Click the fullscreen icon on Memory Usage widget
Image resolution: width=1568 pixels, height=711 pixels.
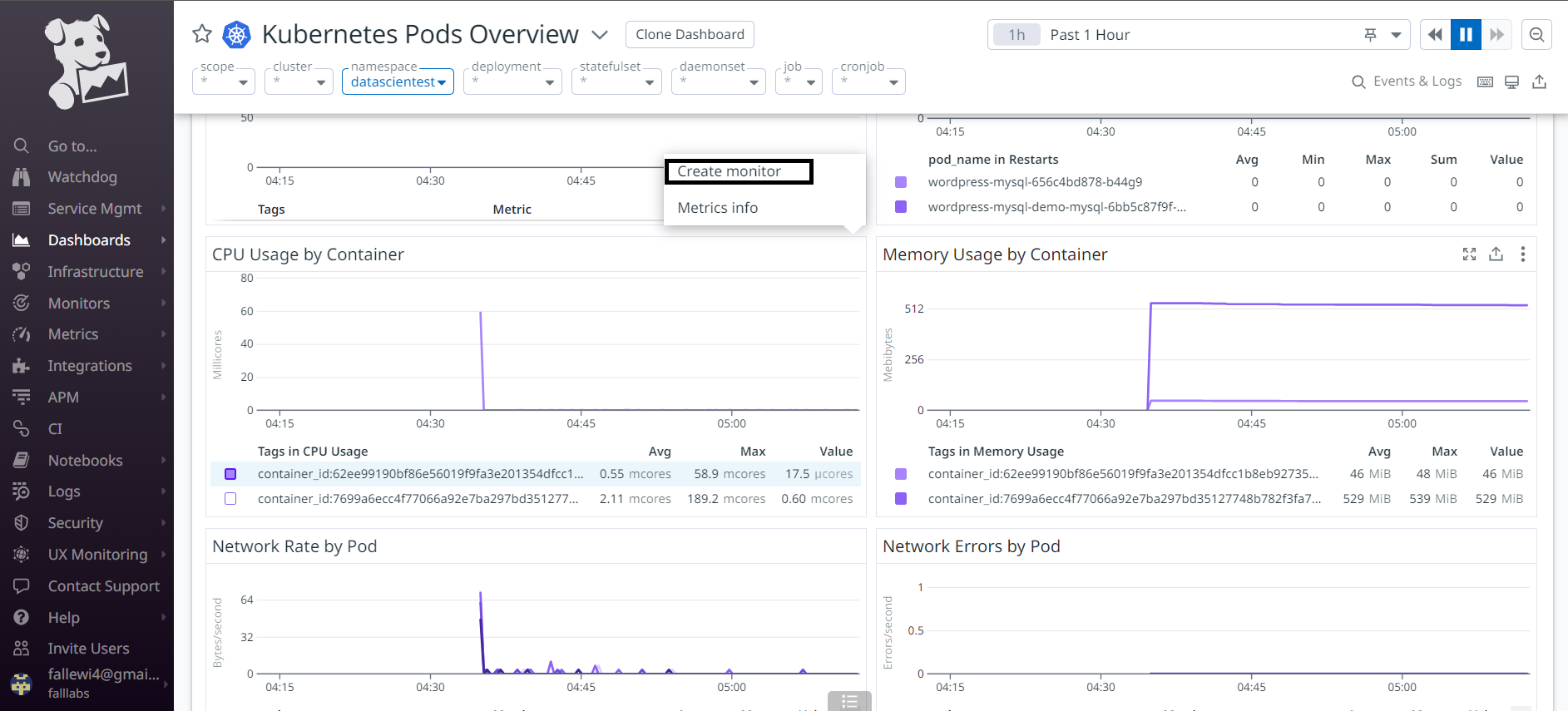(x=1469, y=254)
